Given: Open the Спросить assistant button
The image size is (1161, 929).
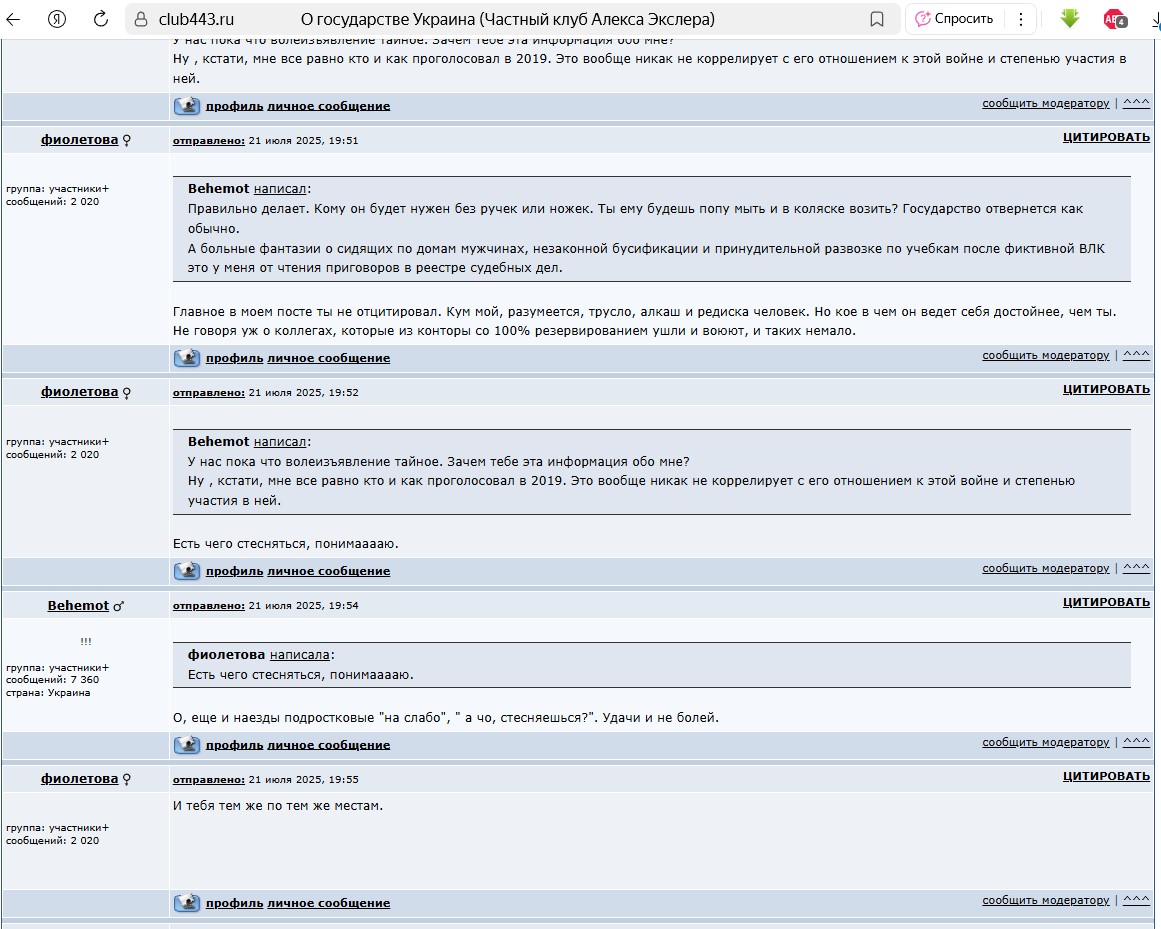Looking at the screenshot, I should (x=954, y=19).
